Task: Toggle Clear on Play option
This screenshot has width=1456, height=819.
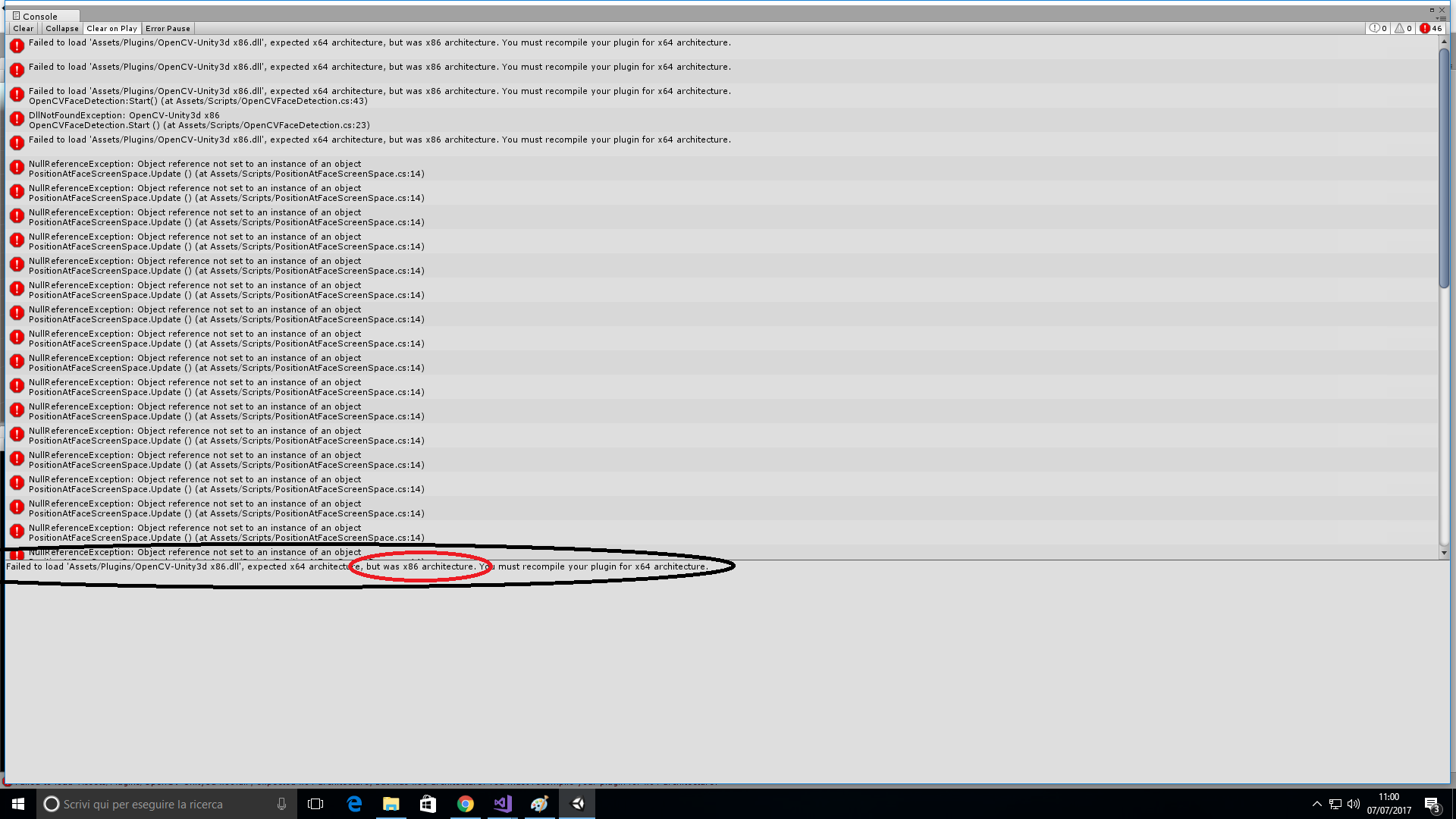Action: point(111,28)
